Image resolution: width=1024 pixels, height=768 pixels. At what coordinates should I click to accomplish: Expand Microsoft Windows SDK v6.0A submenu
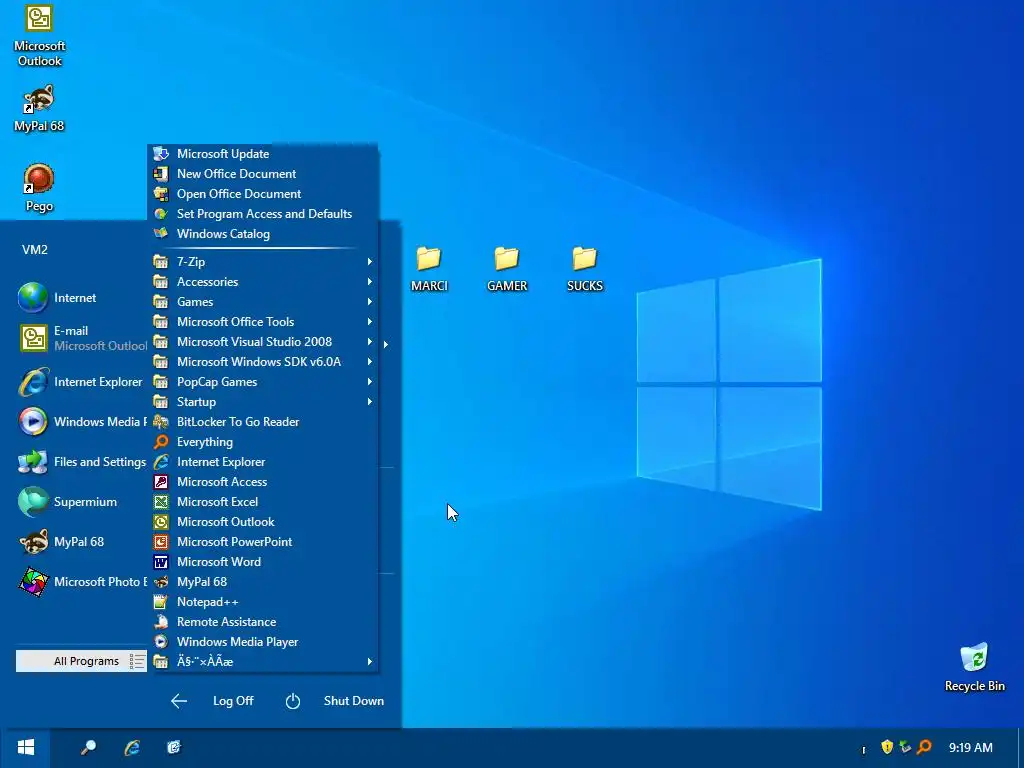point(264,362)
